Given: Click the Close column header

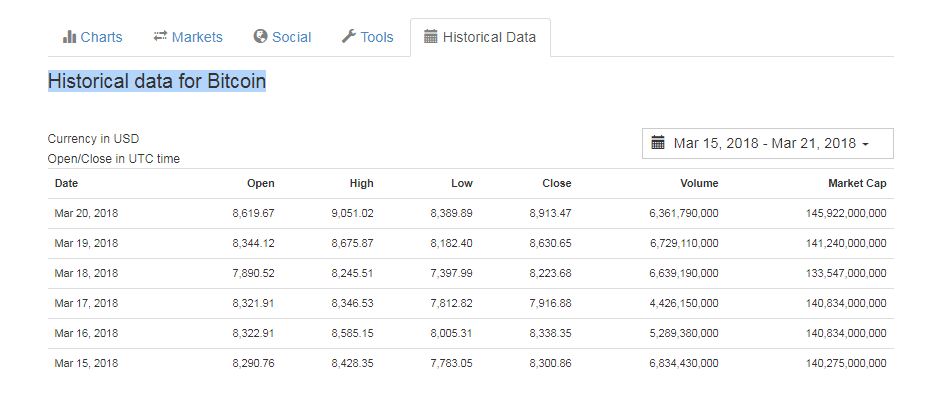Looking at the screenshot, I should (x=556, y=183).
